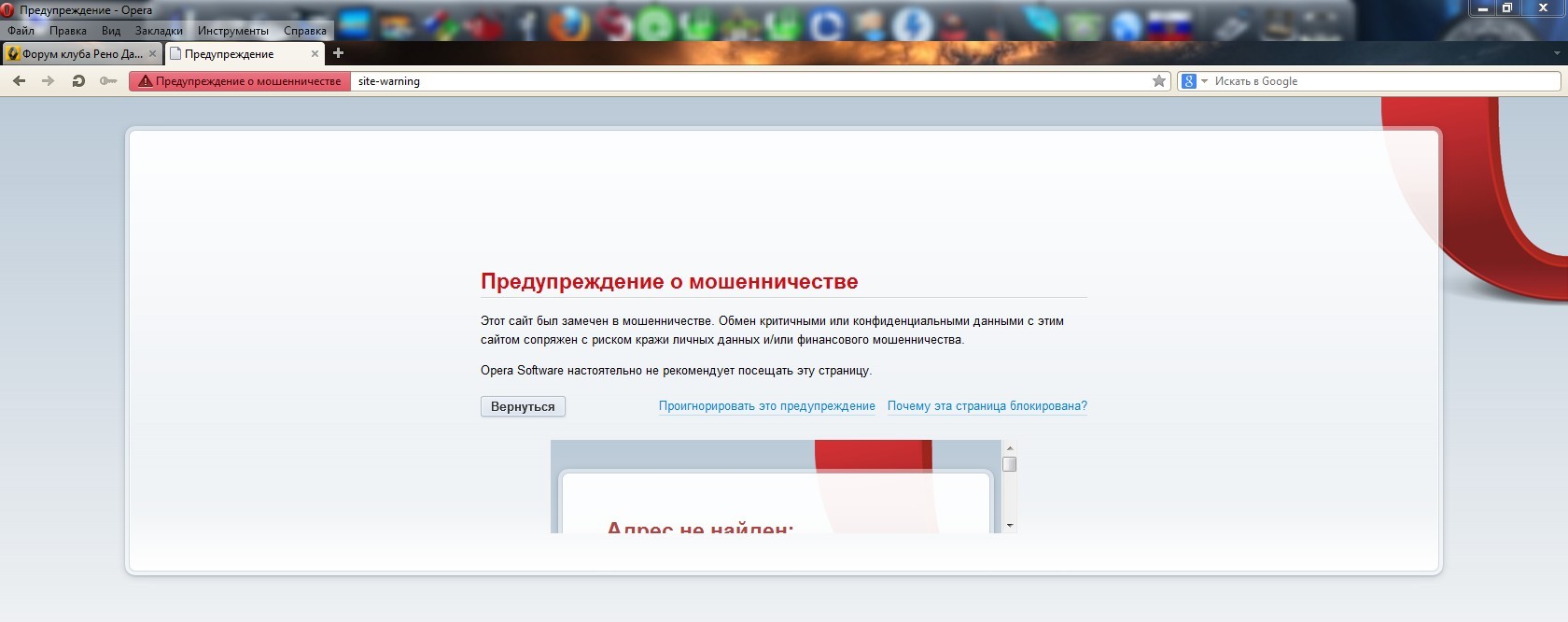
Task: Reload the page with the reload icon
Action: coord(78,81)
